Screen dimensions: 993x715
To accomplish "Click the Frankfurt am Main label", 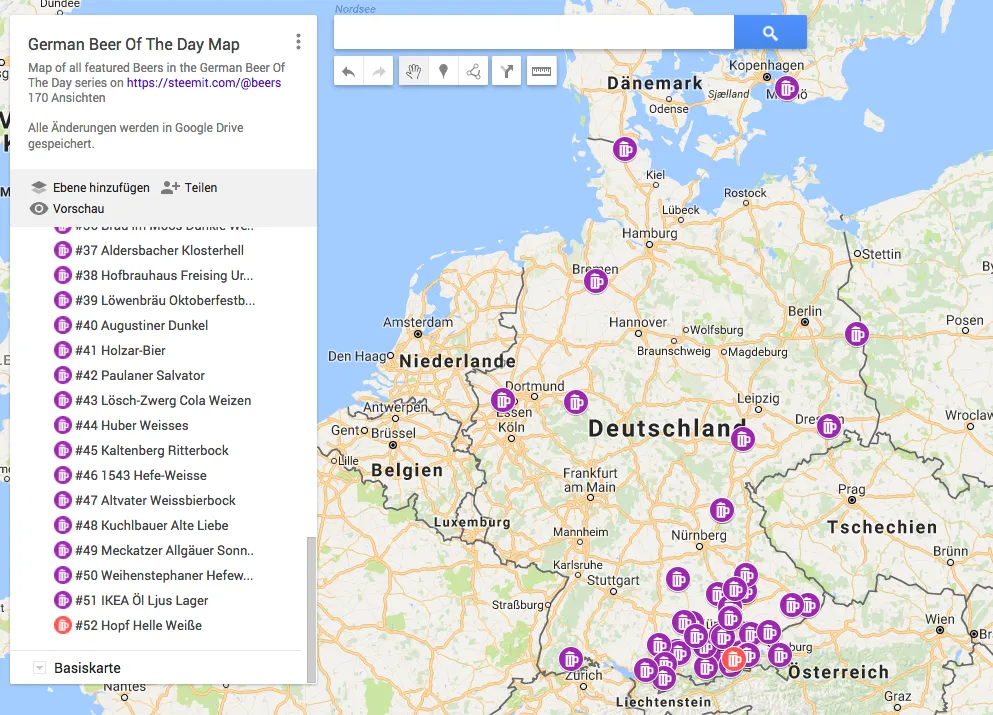I will 590,480.
